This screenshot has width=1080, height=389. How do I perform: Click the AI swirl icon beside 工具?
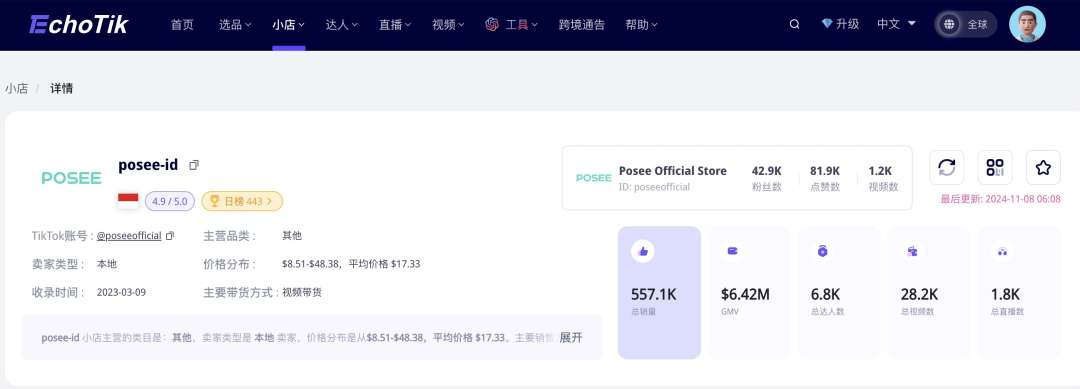point(492,25)
